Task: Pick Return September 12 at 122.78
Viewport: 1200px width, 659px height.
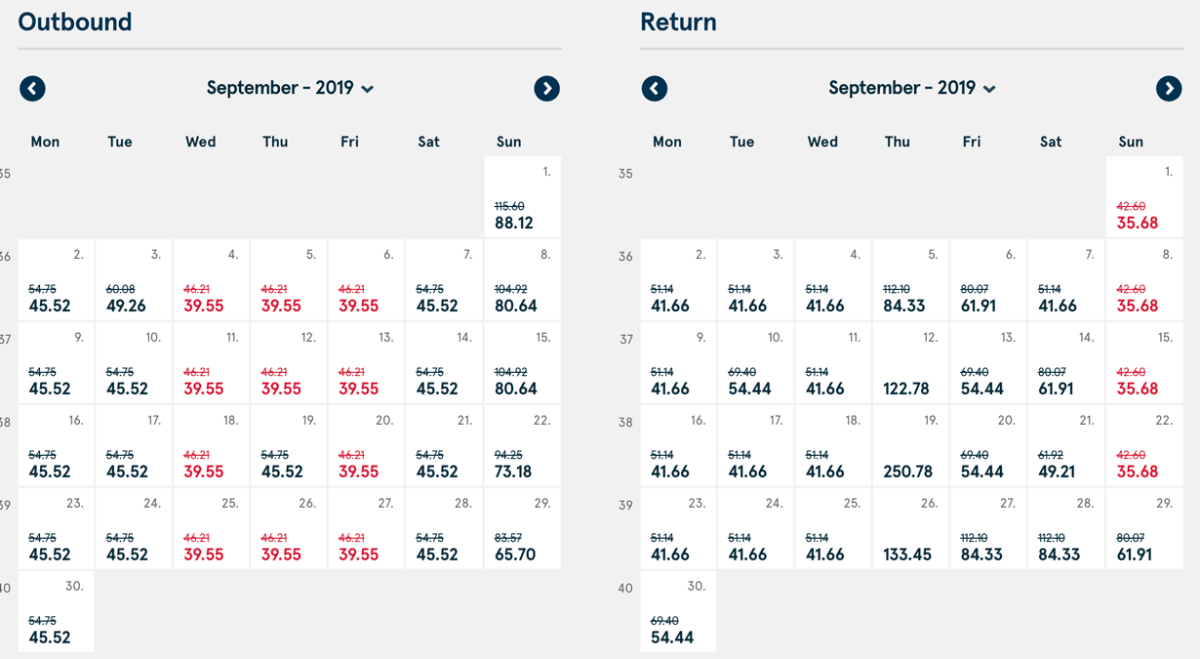Action: pos(911,364)
